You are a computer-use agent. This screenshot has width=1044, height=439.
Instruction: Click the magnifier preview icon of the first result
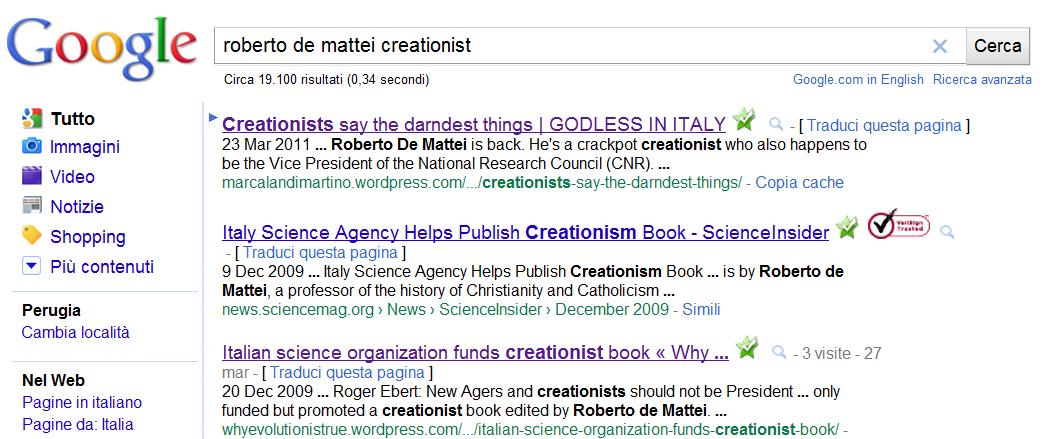(775, 125)
